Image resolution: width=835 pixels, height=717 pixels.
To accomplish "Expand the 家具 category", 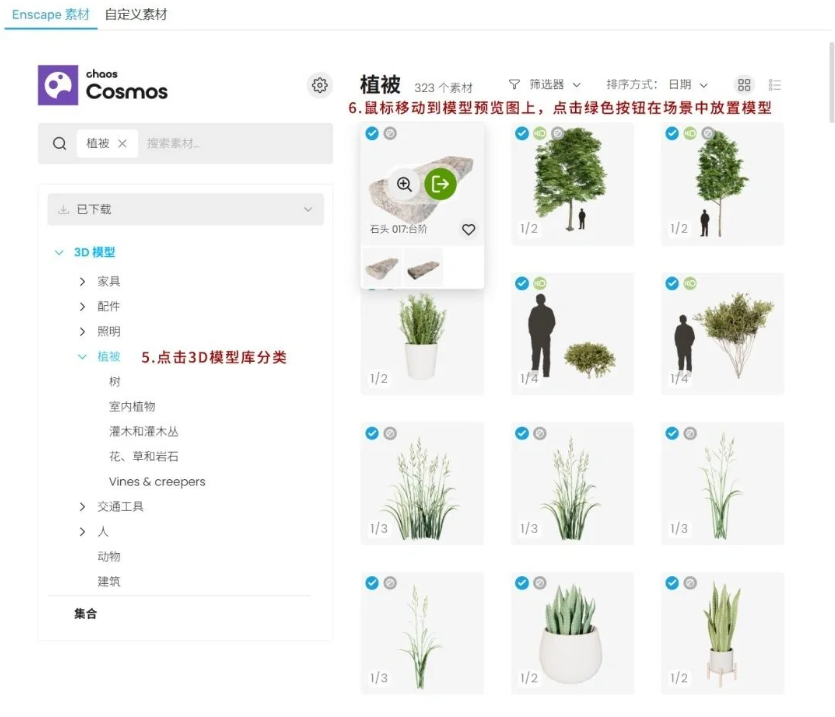I will click(82, 282).
